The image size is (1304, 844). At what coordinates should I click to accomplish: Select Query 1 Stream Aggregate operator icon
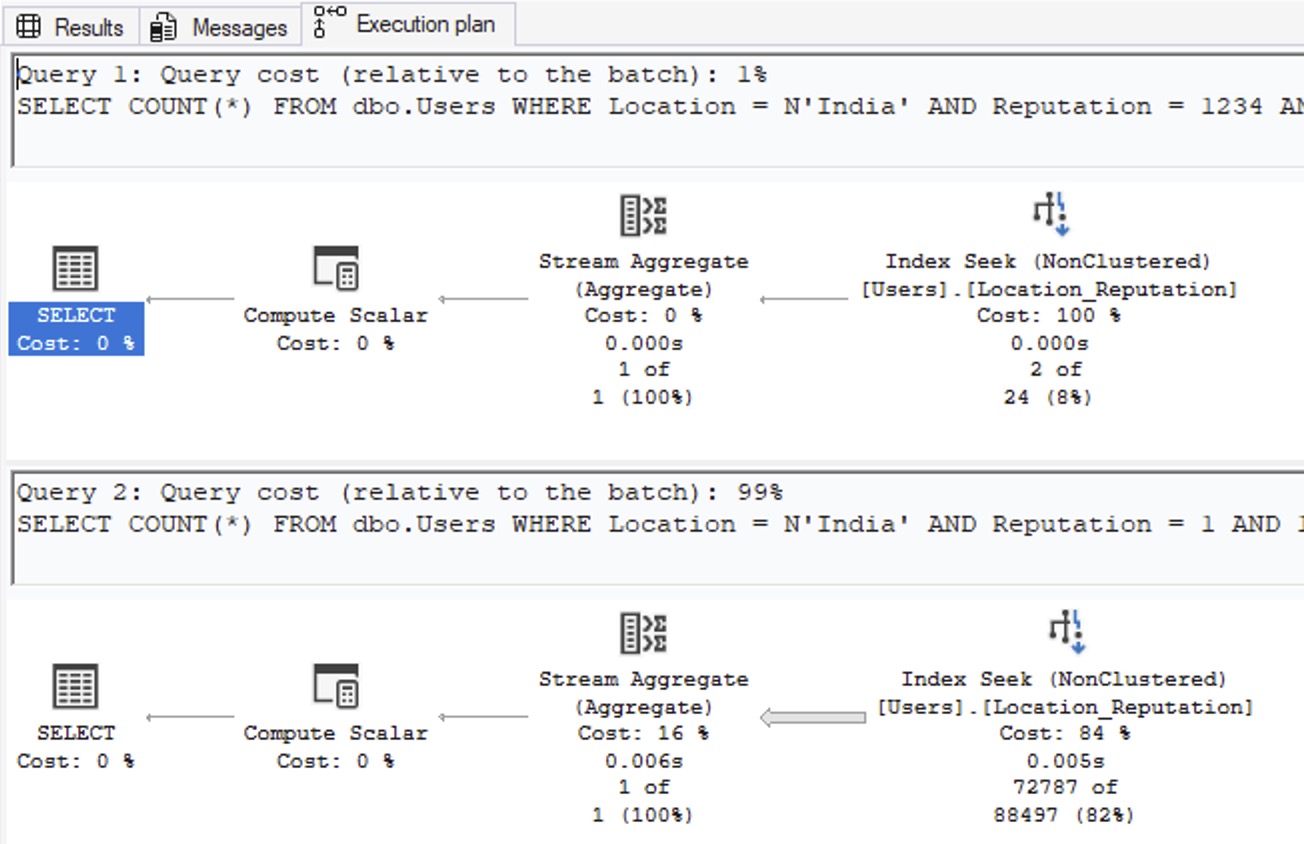tap(643, 215)
